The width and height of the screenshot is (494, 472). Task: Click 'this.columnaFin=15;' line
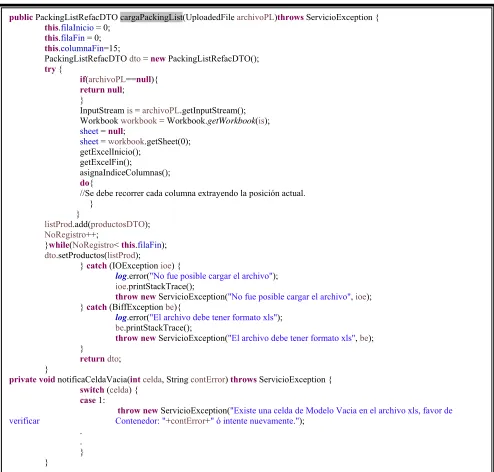(82, 48)
